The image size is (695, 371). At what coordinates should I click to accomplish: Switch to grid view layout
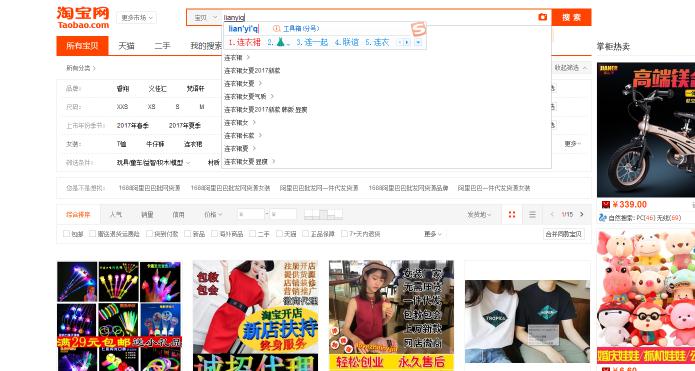[x=512, y=215]
